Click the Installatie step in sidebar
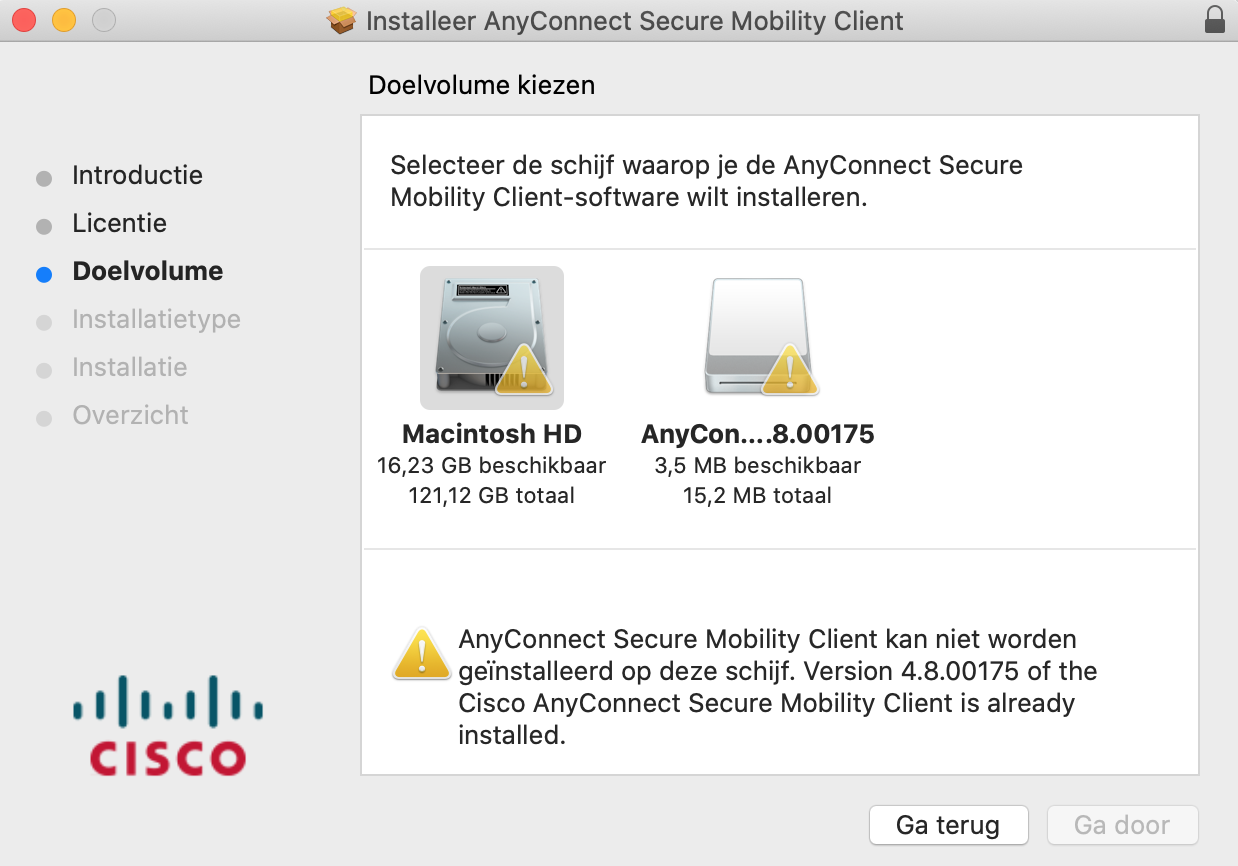 point(129,368)
